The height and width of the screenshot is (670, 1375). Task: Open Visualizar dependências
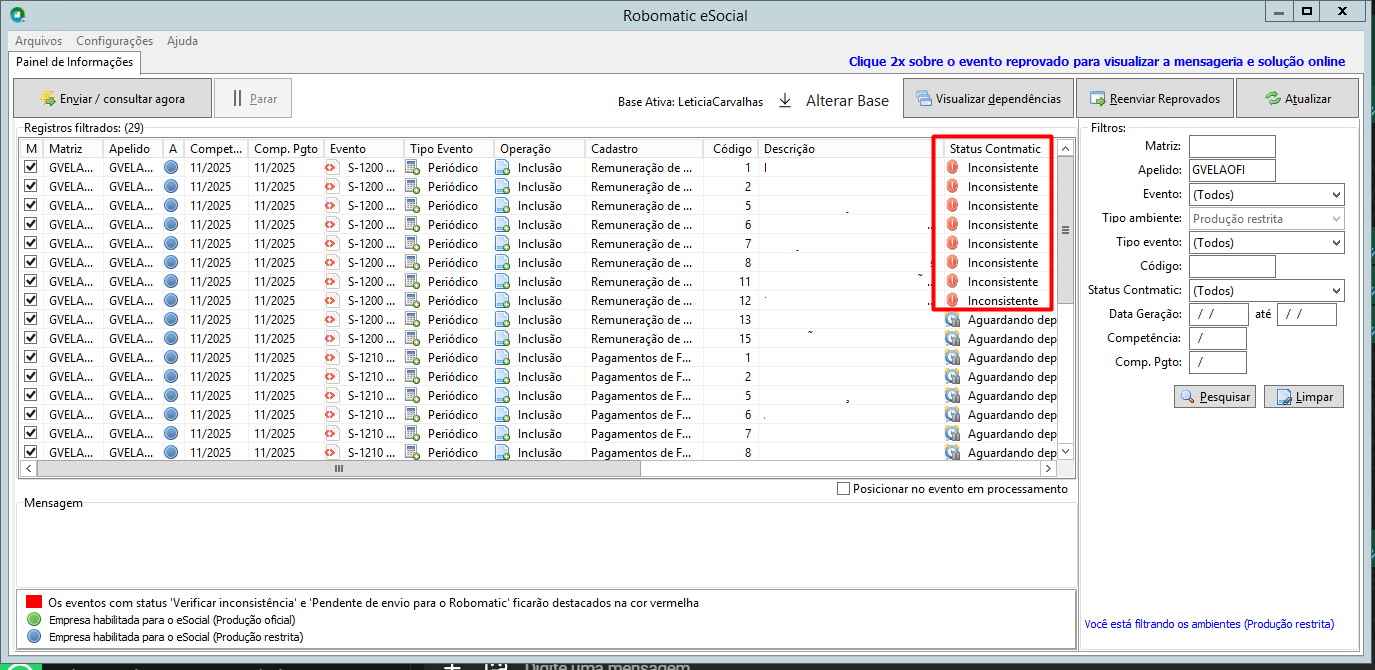click(x=988, y=99)
